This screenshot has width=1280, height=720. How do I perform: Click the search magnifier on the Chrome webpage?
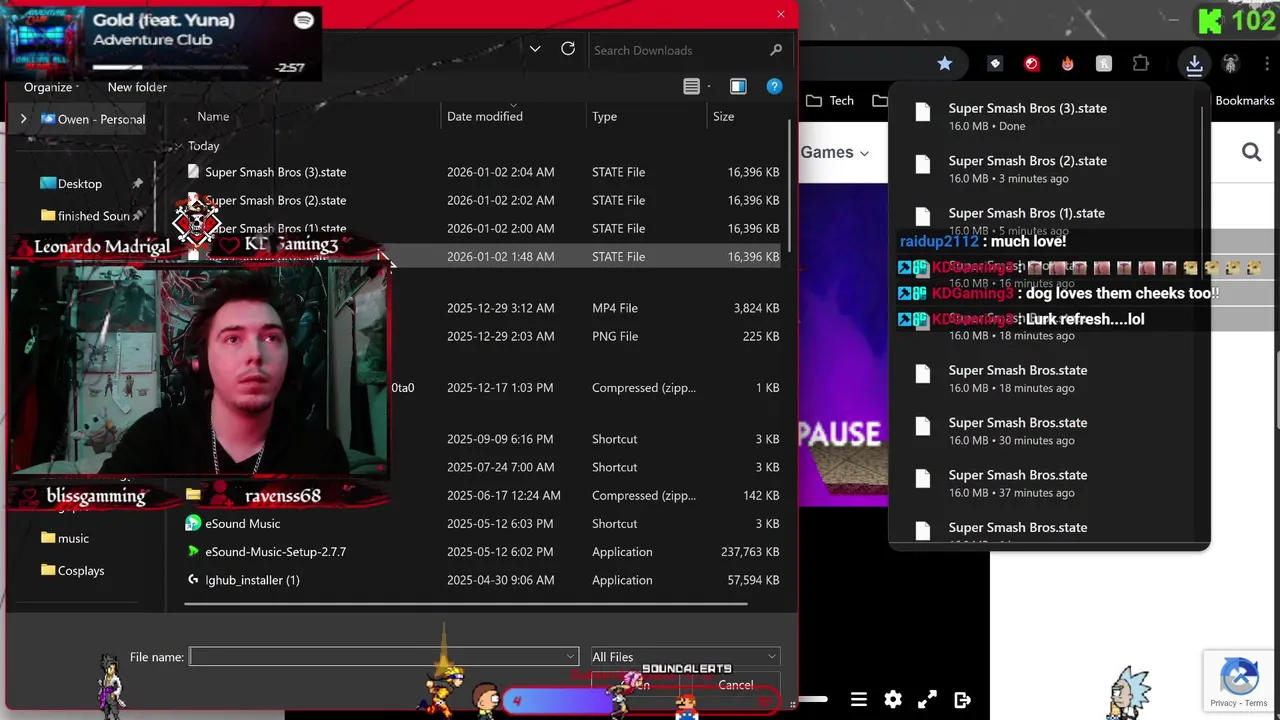click(x=1251, y=152)
